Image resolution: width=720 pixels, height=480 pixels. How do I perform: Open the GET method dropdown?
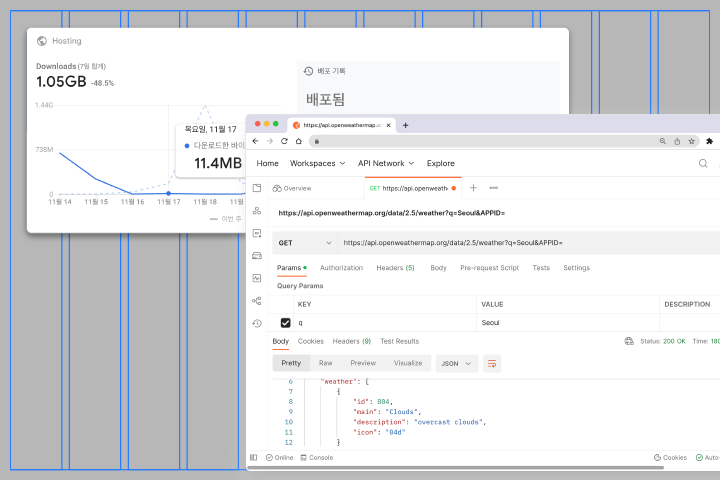tap(304, 243)
